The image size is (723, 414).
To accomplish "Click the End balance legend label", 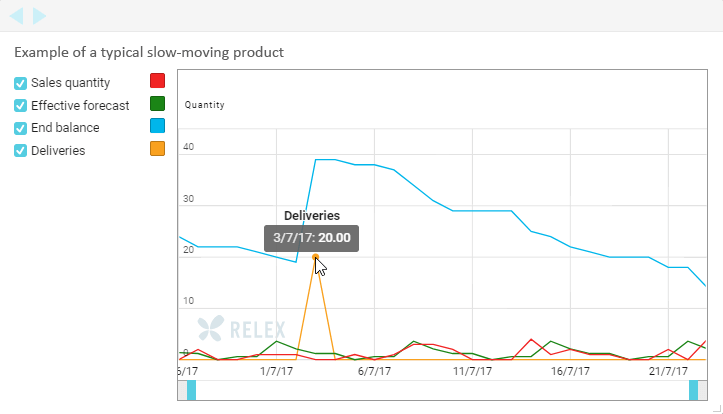I will coord(65,128).
